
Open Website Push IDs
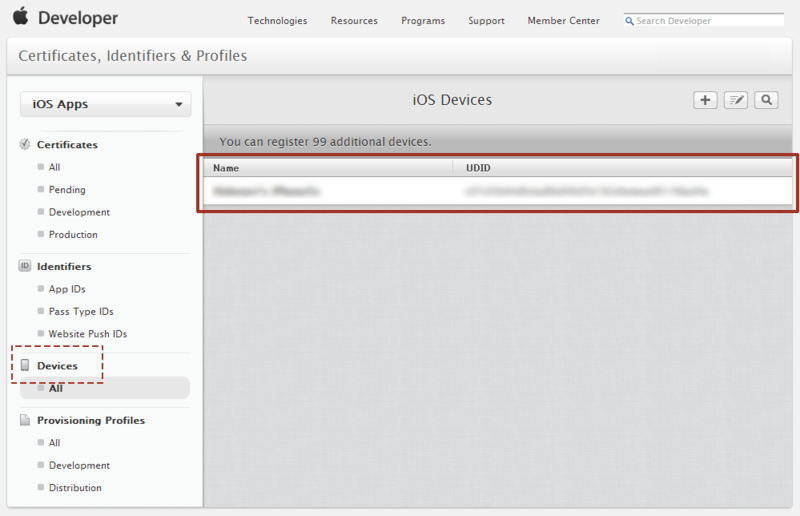click(88, 334)
